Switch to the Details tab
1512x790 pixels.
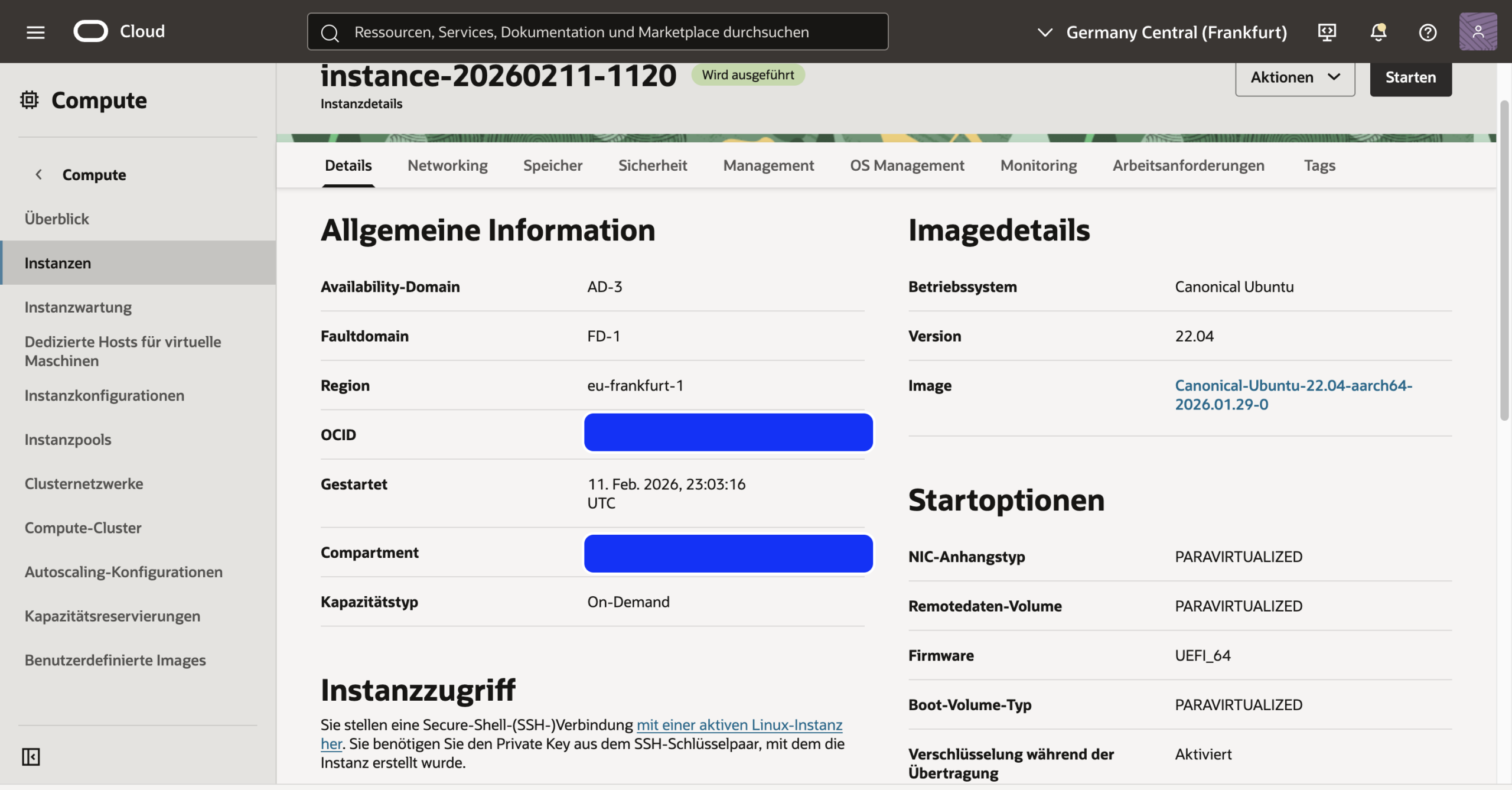tap(348, 165)
